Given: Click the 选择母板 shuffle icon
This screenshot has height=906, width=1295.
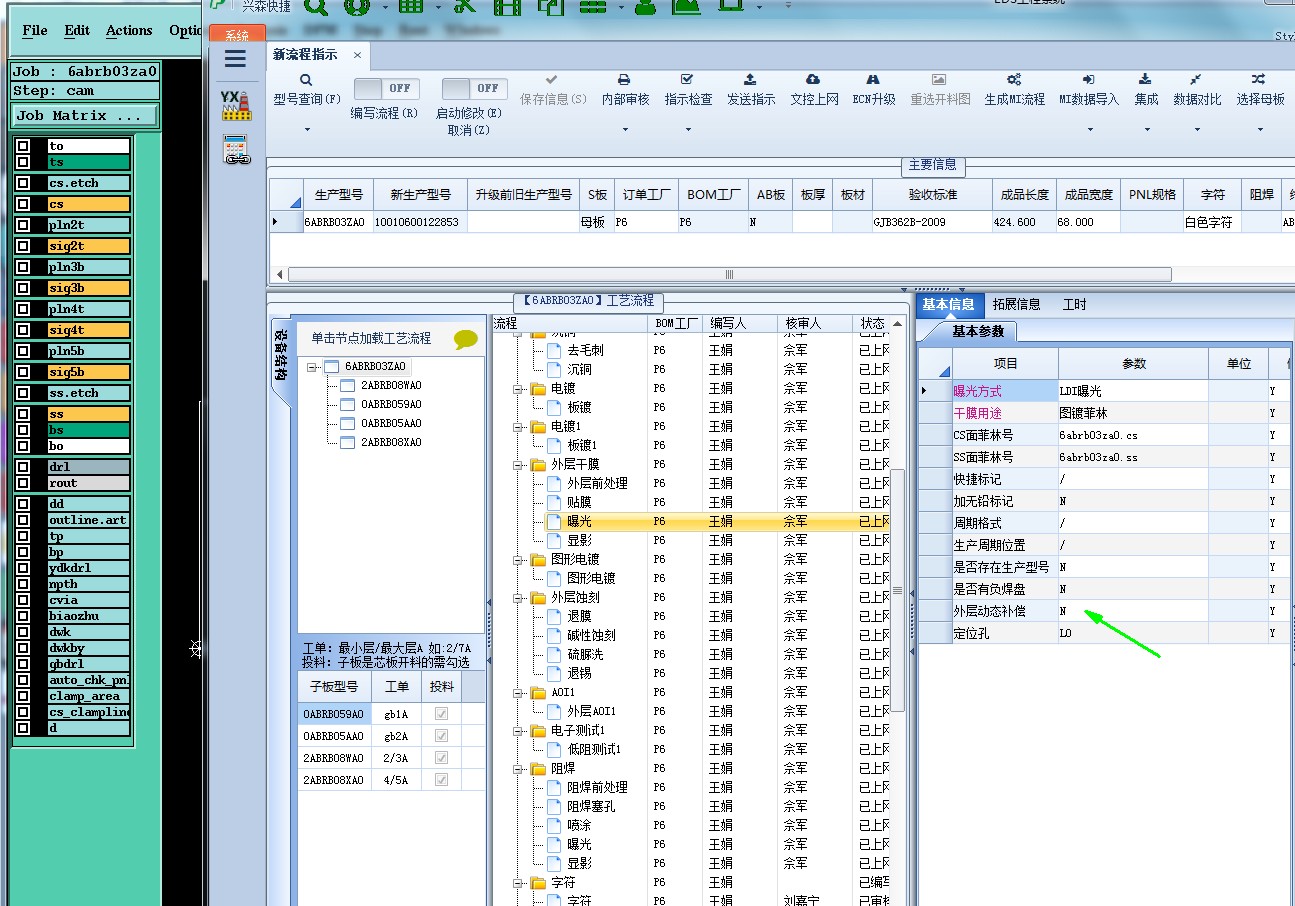Looking at the screenshot, I should [x=1259, y=80].
